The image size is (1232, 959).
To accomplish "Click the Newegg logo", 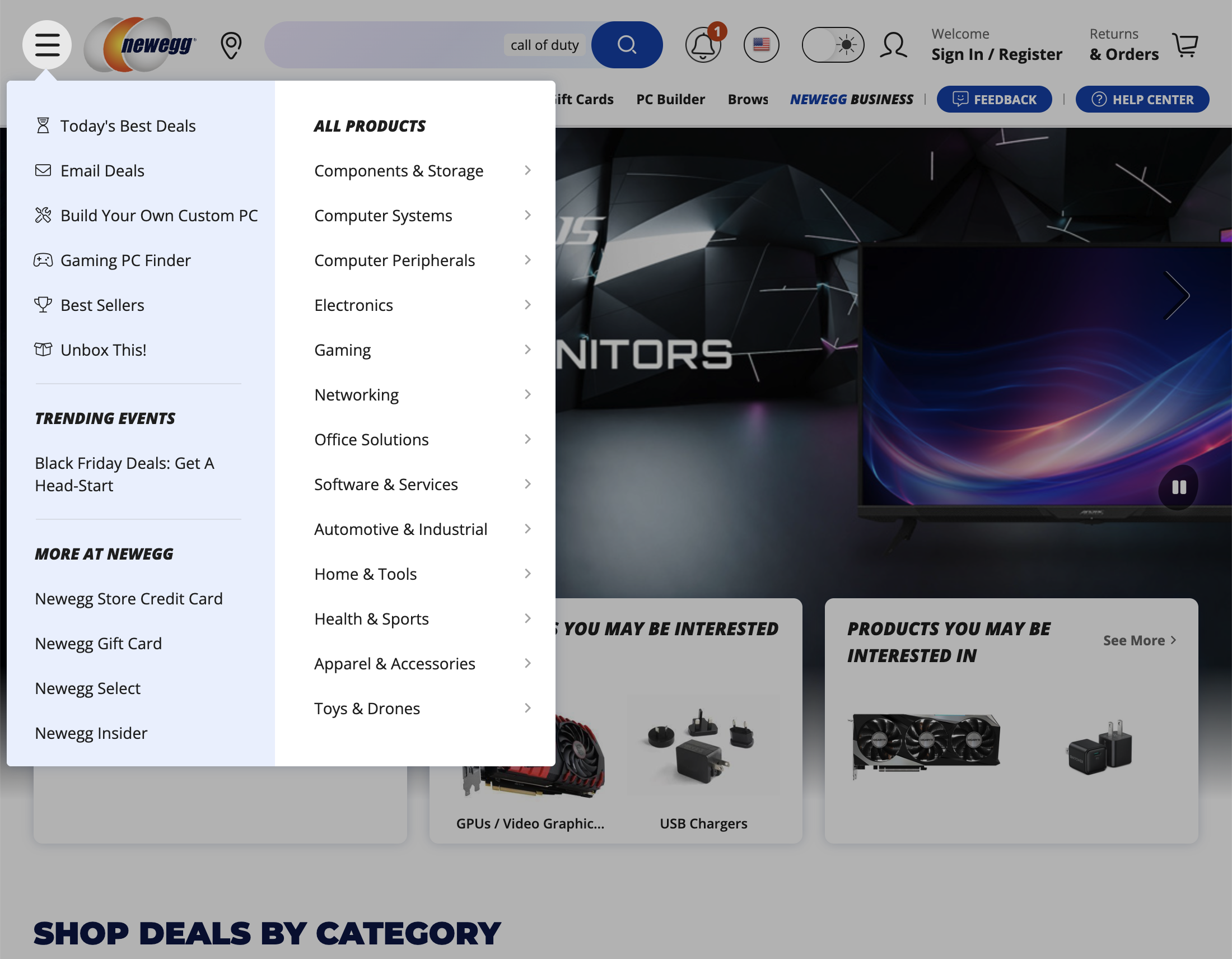I will [140, 44].
